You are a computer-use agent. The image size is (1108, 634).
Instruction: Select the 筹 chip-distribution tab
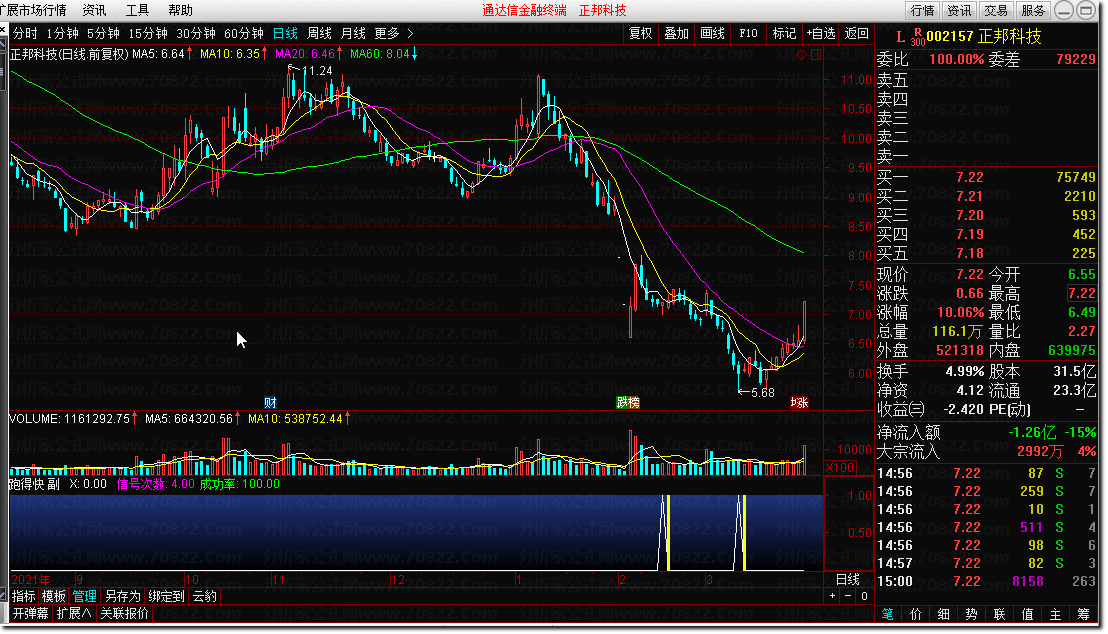coord(1083,614)
